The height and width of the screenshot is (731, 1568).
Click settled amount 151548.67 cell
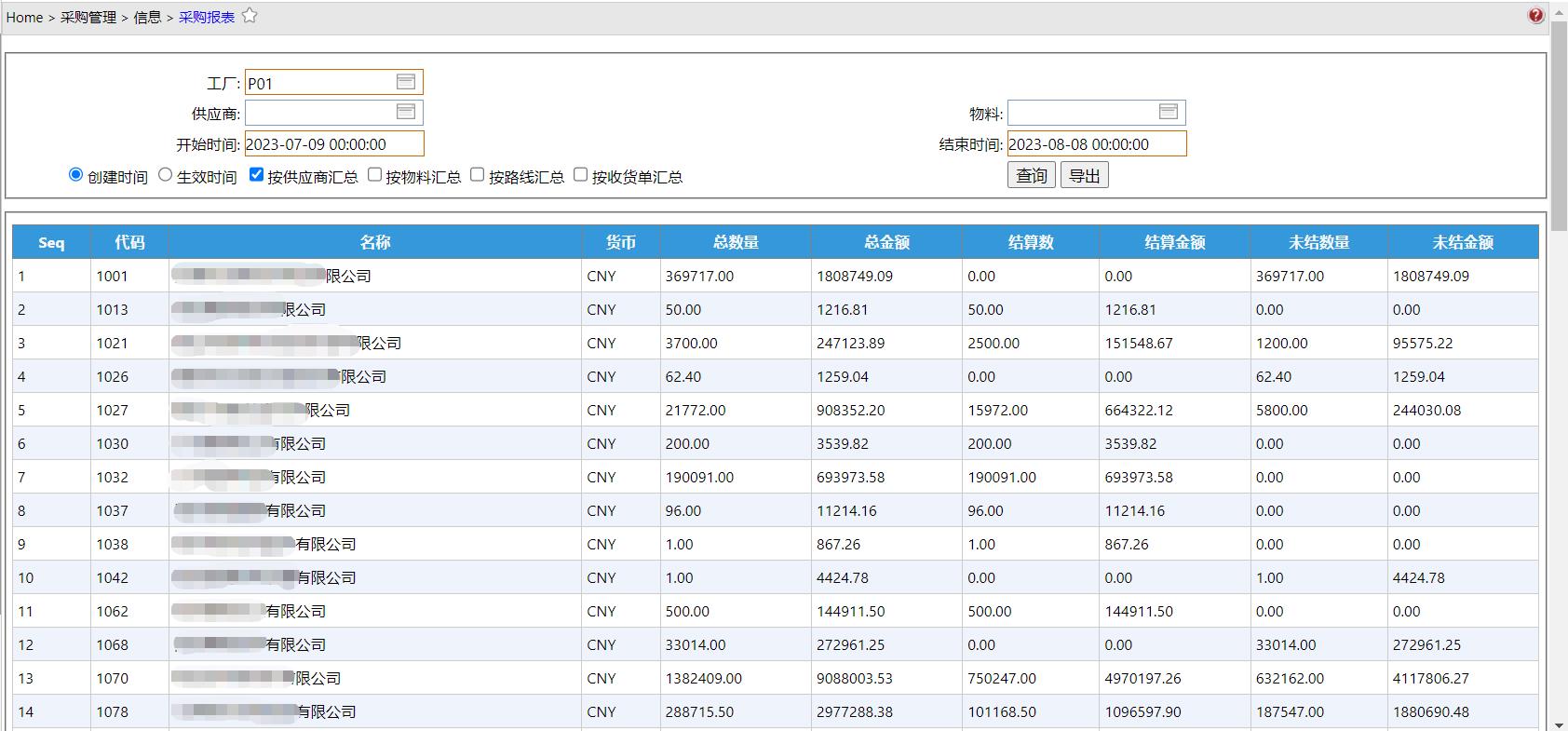pyautogui.click(x=1175, y=343)
